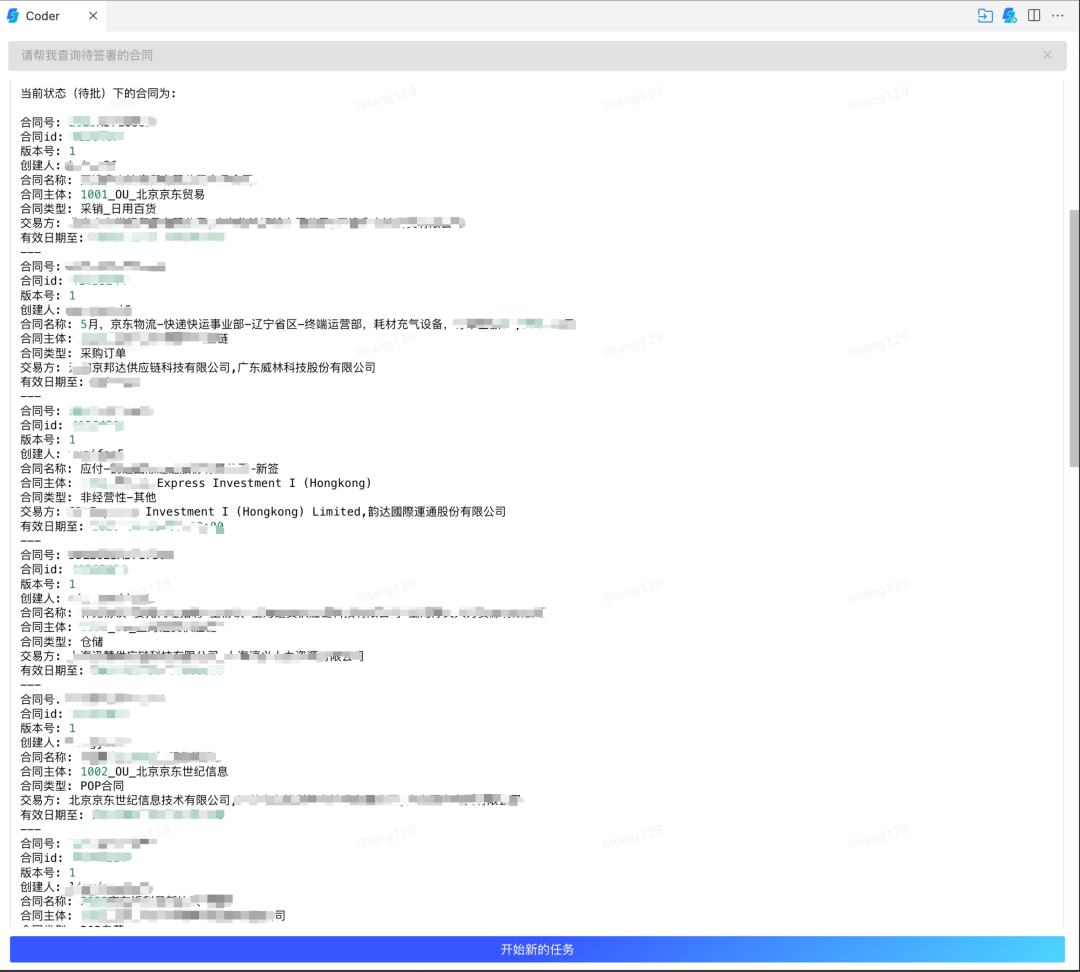
Task: Click the Coder tab logo icon
Action: point(13,15)
